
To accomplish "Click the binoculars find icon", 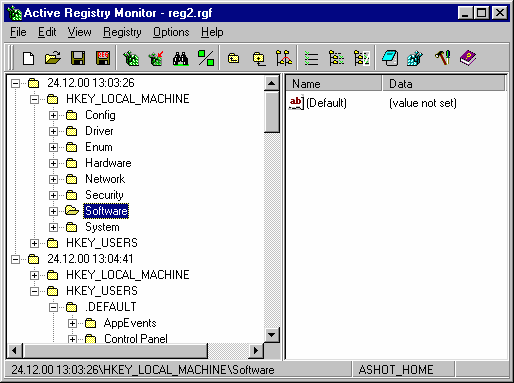I will click(181, 58).
